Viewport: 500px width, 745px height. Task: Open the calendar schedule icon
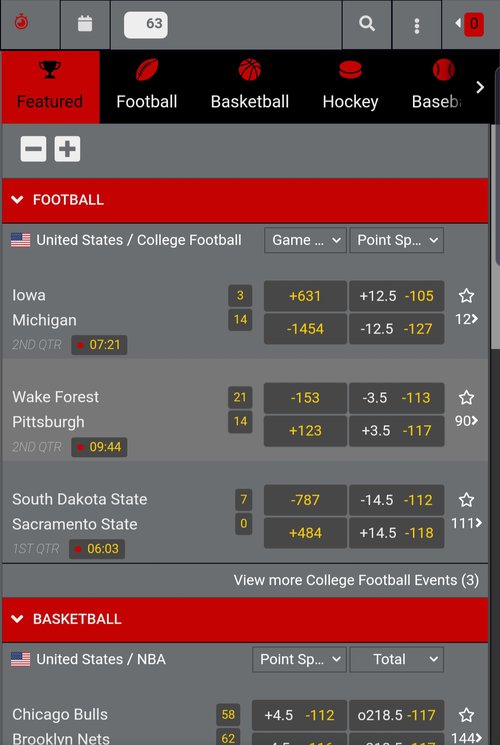[85, 23]
